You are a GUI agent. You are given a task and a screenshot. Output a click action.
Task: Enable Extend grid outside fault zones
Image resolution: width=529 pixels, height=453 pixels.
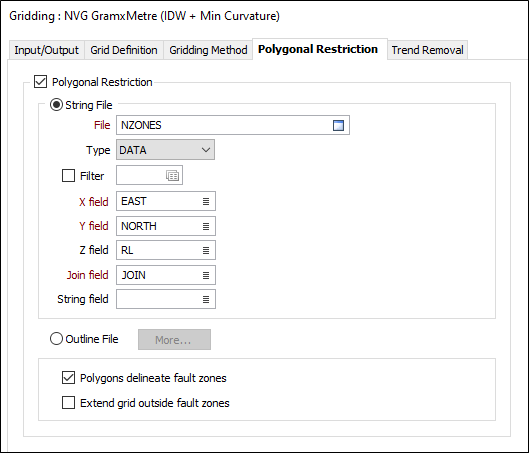[x=68, y=403]
